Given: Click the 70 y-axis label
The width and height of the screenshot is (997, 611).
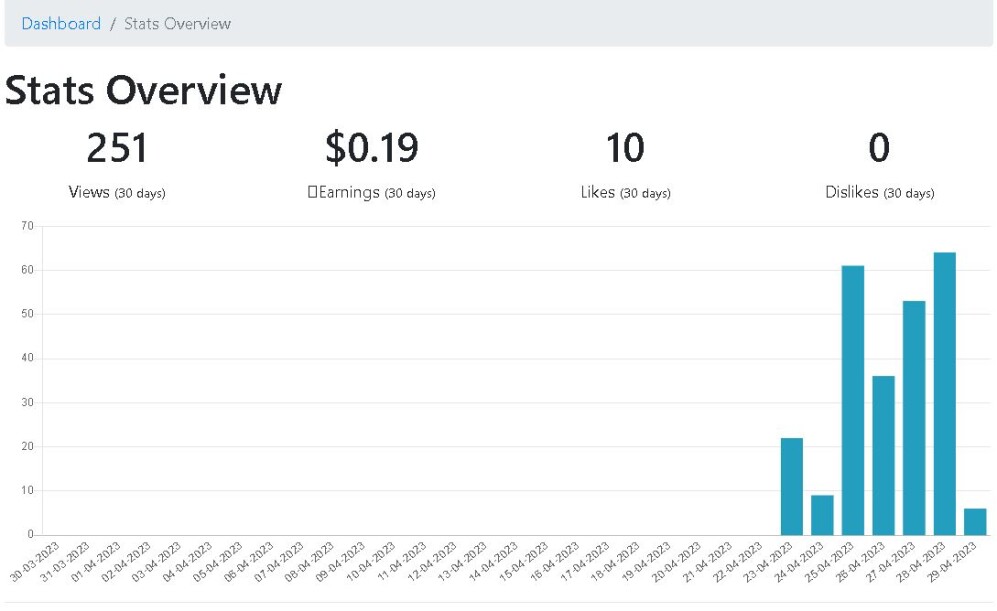Looking at the screenshot, I should point(27,226).
